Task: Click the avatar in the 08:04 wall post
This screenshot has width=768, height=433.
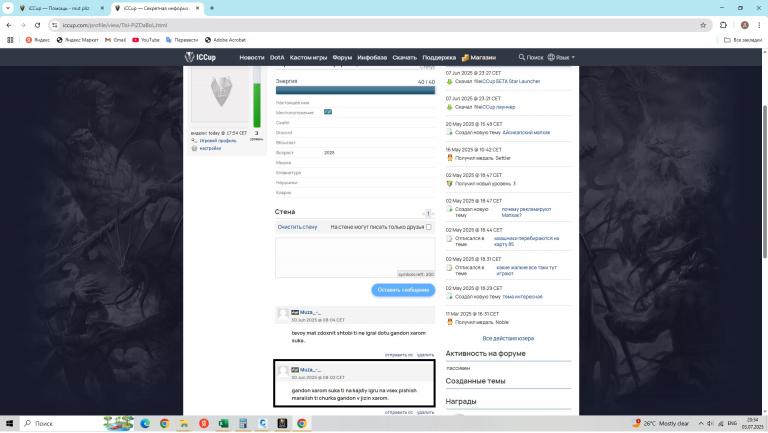Action: click(x=283, y=314)
